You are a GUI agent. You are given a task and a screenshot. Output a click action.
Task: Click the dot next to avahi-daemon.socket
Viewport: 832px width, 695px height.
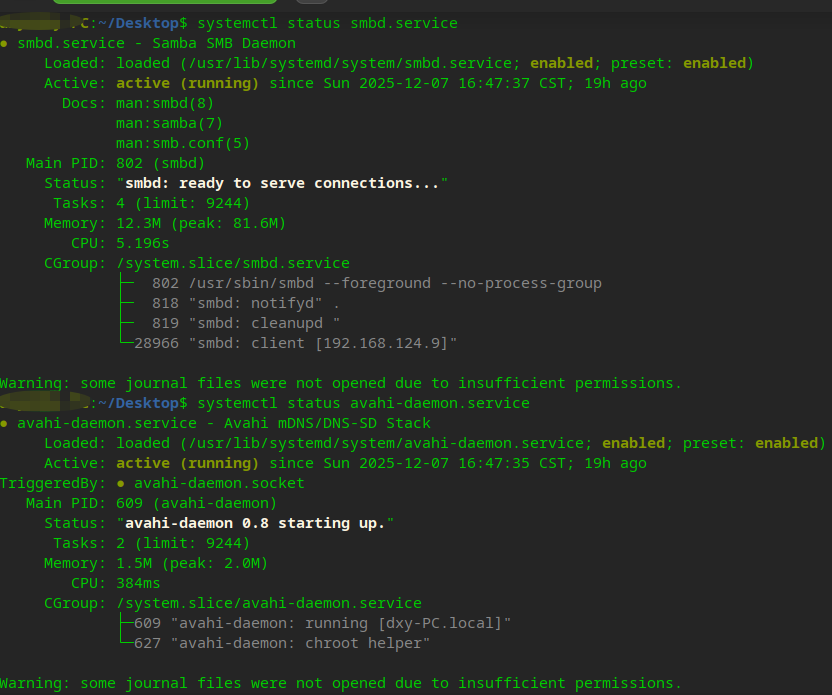[x=120, y=483]
